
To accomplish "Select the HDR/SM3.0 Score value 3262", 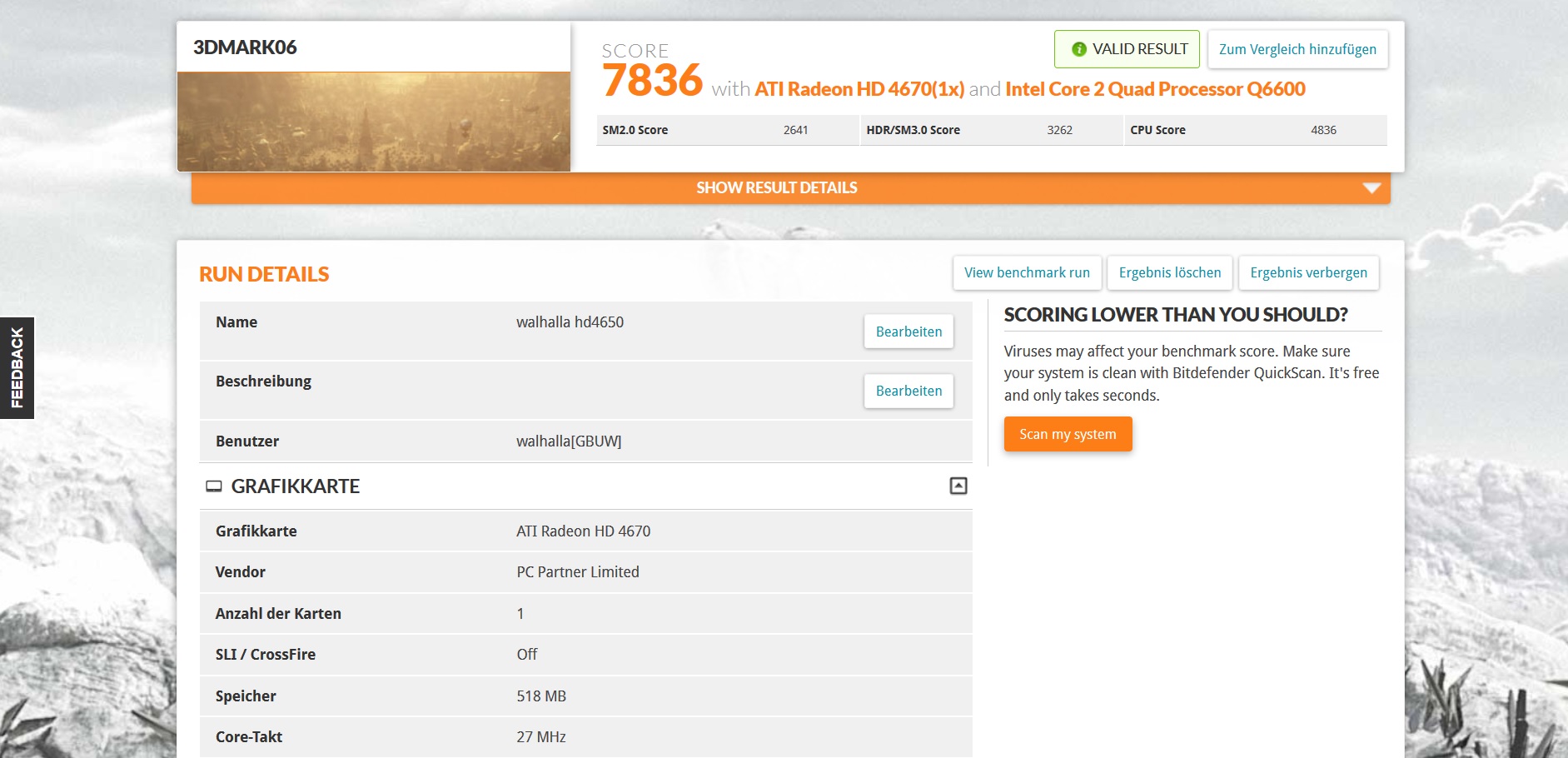I will (x=1059, y=130).
